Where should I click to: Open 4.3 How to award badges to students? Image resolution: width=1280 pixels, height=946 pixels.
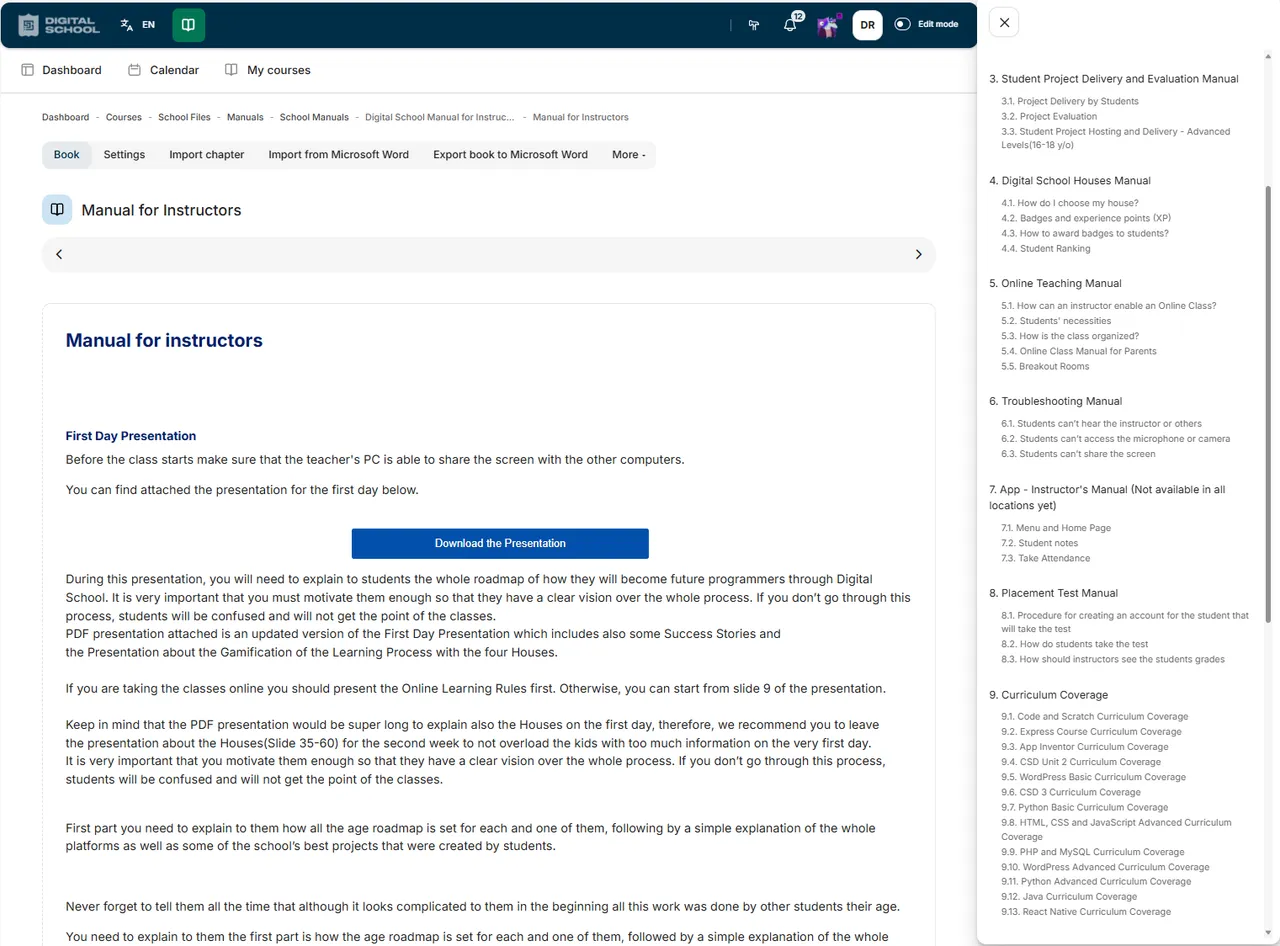(1085, 233)
